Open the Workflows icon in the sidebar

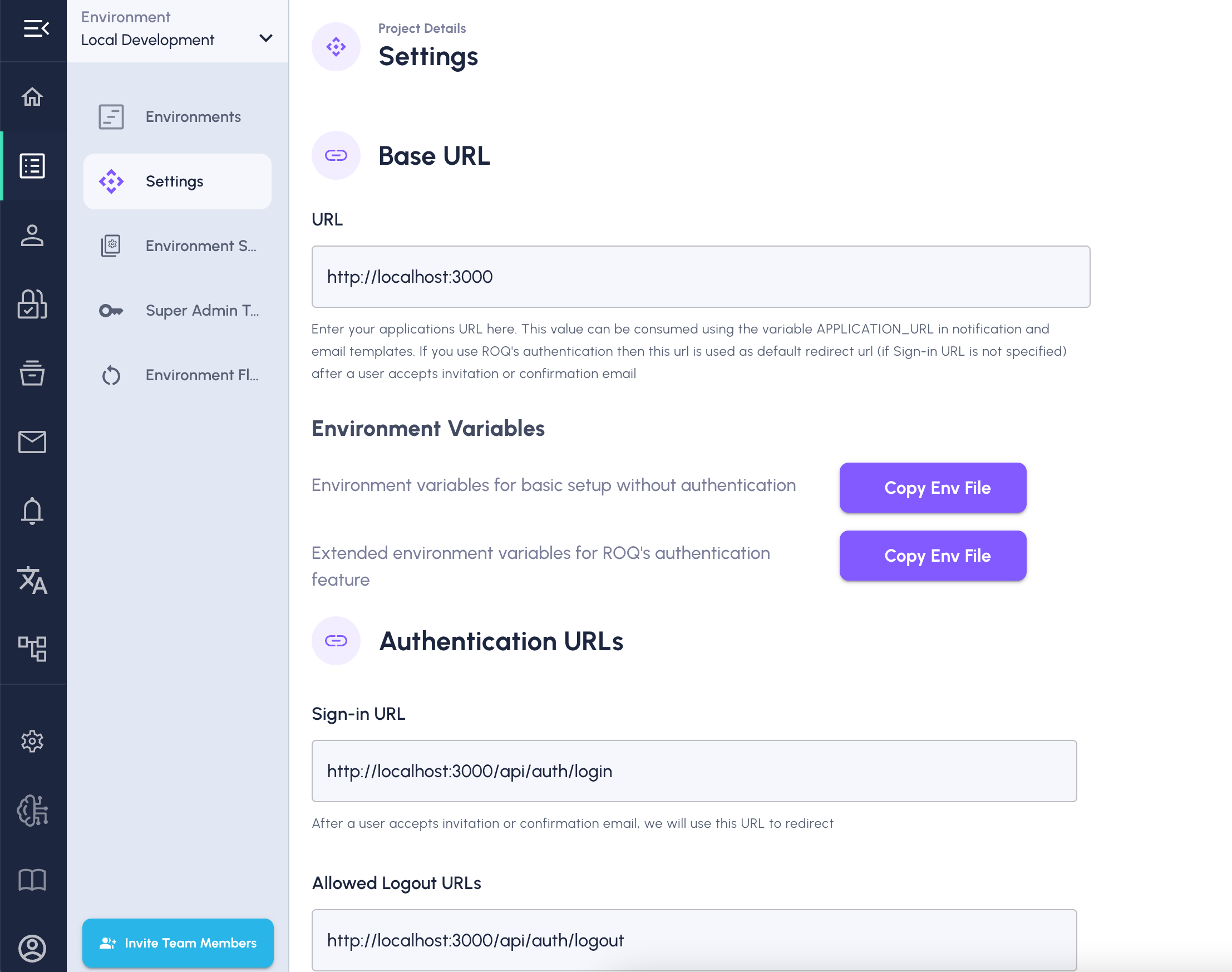pos(32,649)
